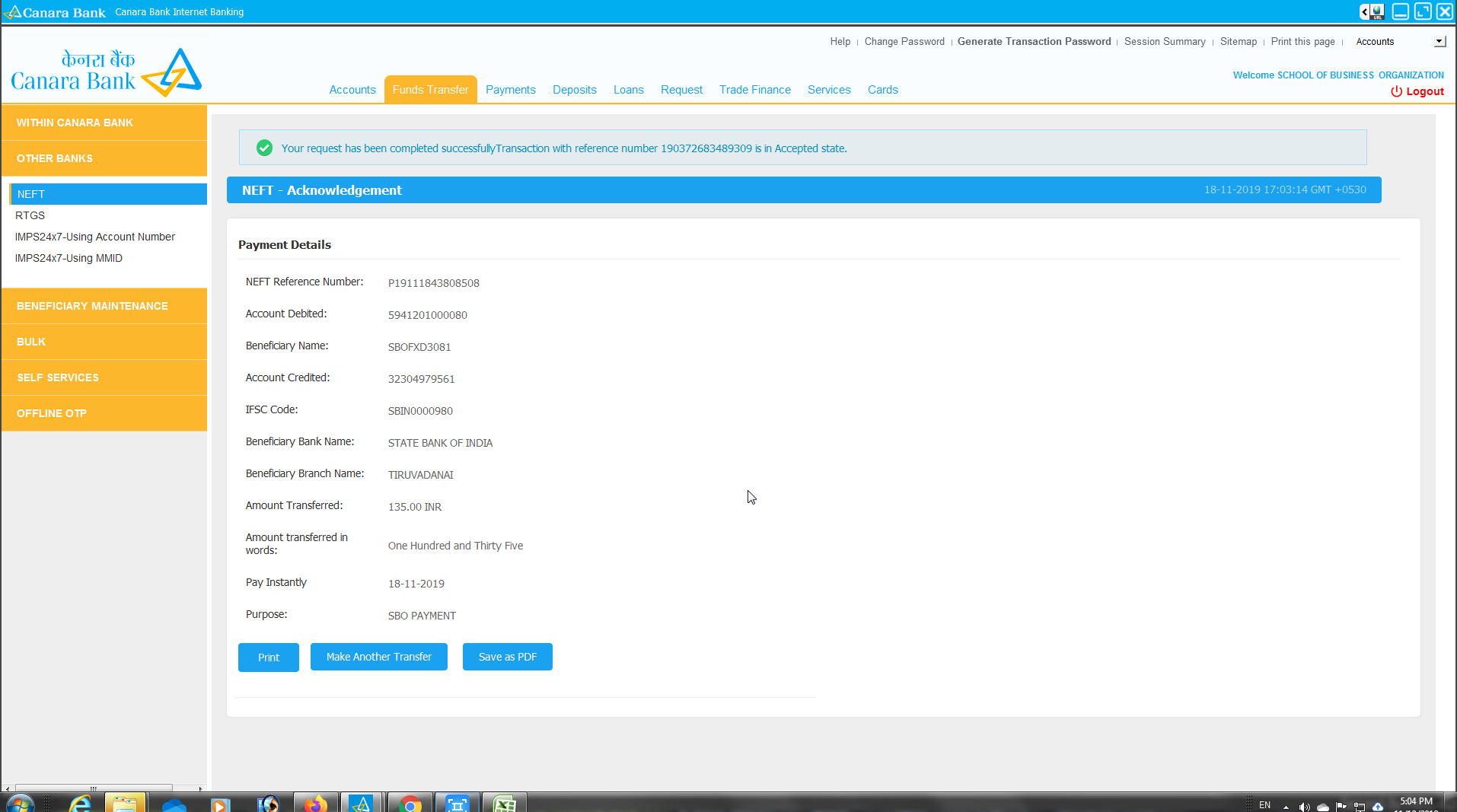
Task: Select RTGS in the sidebar
Action: click(30, 215)
